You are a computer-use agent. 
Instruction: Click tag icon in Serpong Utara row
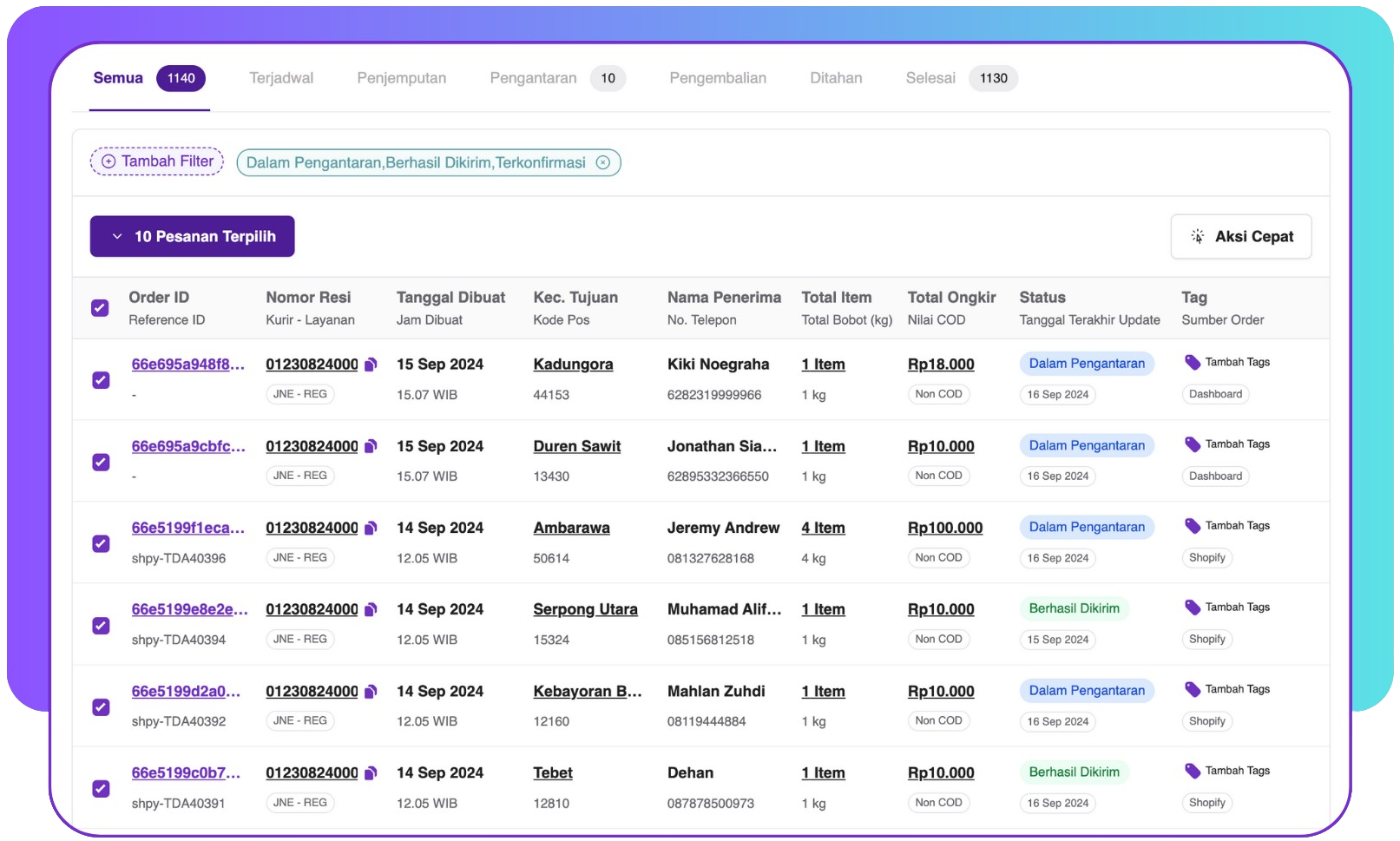coord(1193,608)
